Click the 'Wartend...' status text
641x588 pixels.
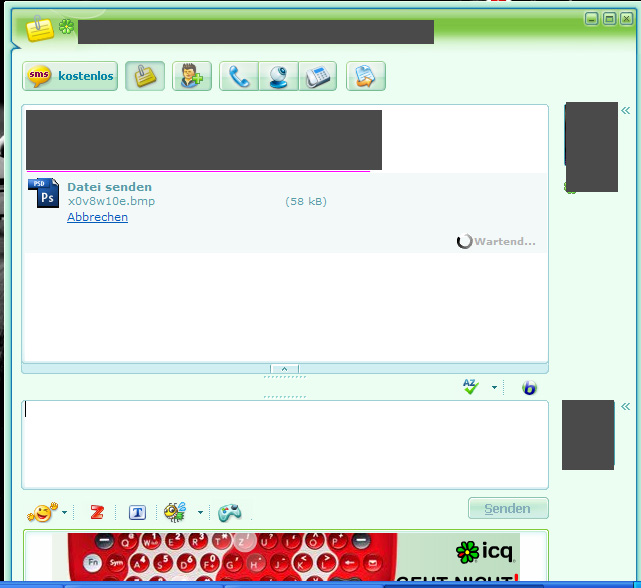(x=504, y=242)
